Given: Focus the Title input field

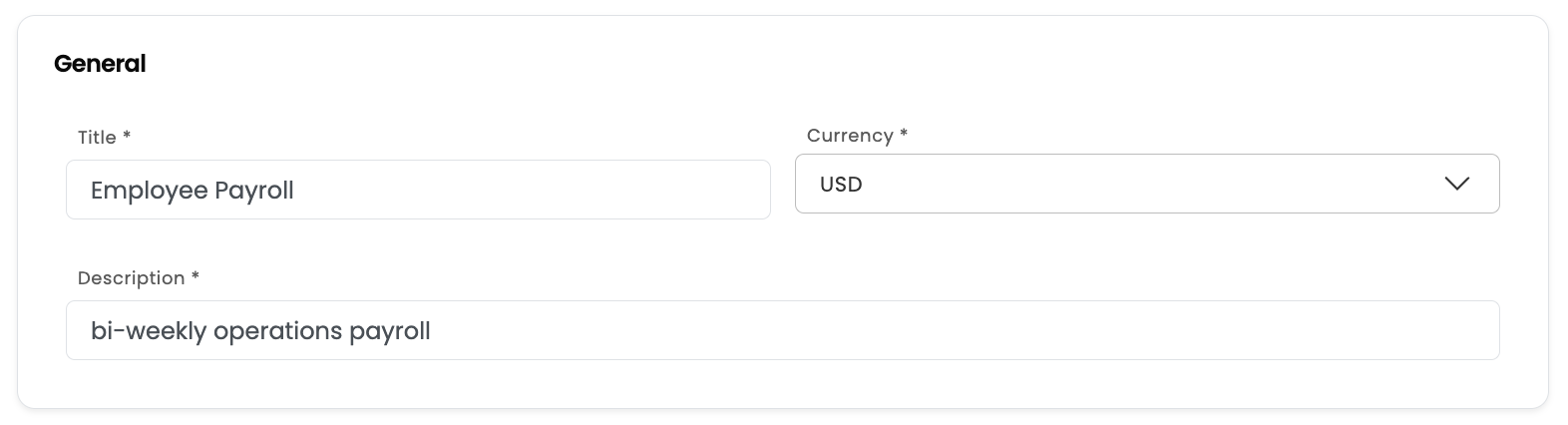Looking at the screenshot, I should point(418,190).
